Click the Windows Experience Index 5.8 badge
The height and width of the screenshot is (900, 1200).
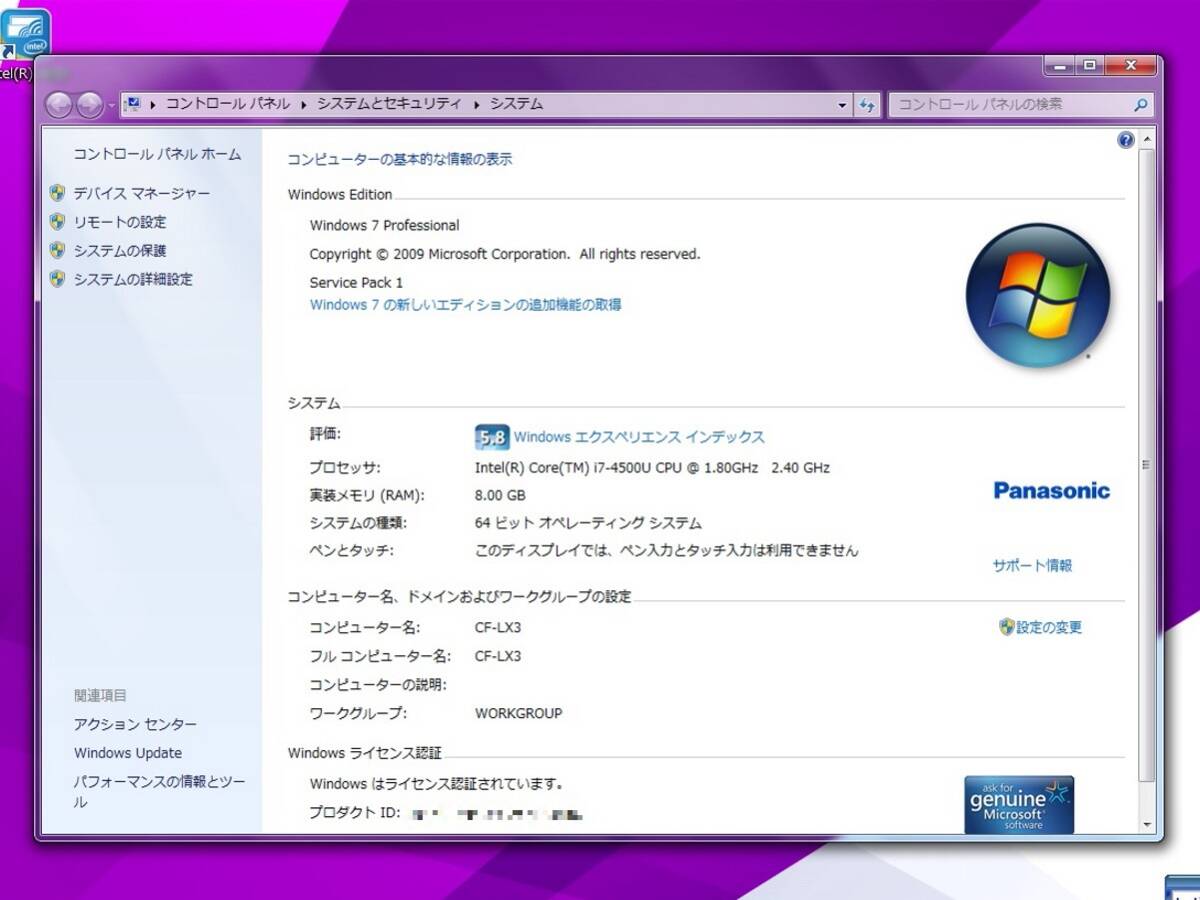point(491,437)
